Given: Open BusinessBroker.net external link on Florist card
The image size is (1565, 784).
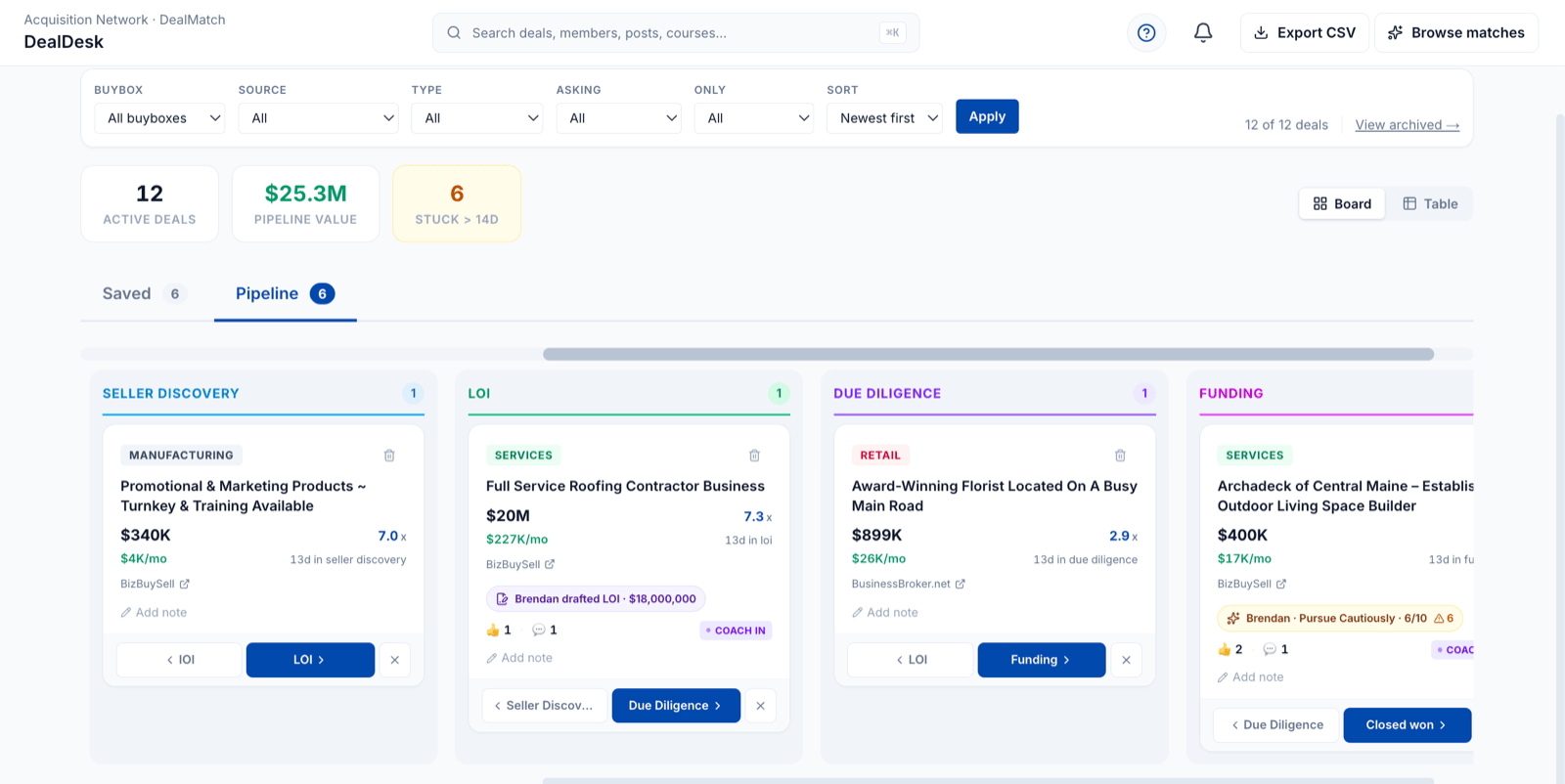Looking at the screenshot, I should tap(908, 584).
